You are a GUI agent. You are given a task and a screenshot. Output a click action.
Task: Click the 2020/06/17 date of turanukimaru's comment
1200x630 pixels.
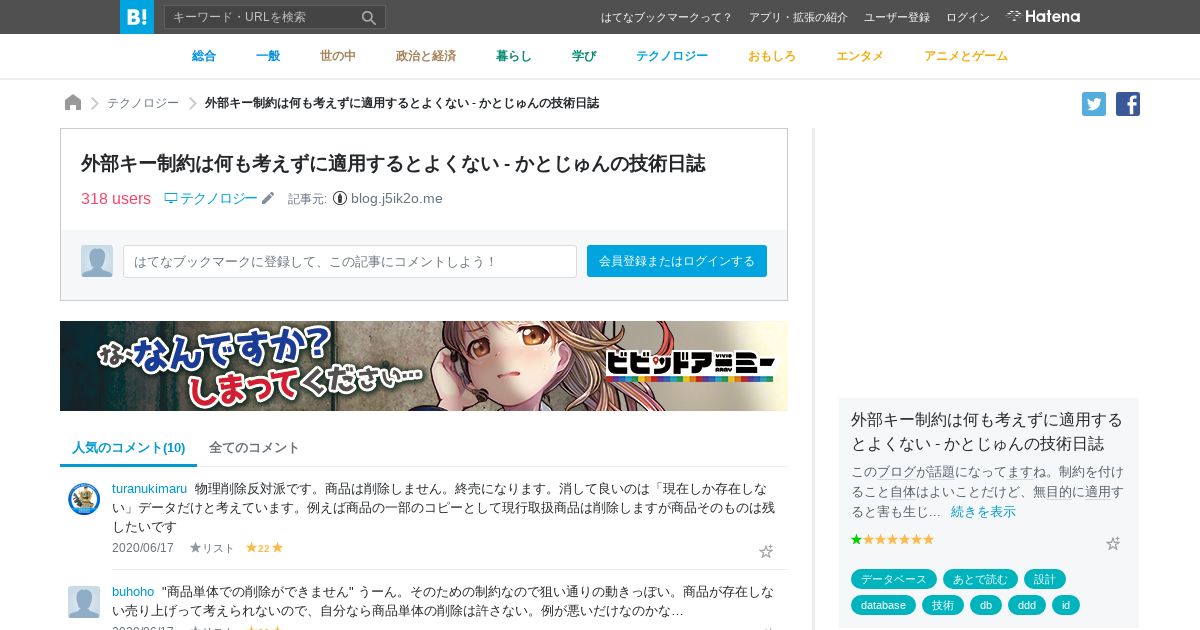click(x=143, y=548)
